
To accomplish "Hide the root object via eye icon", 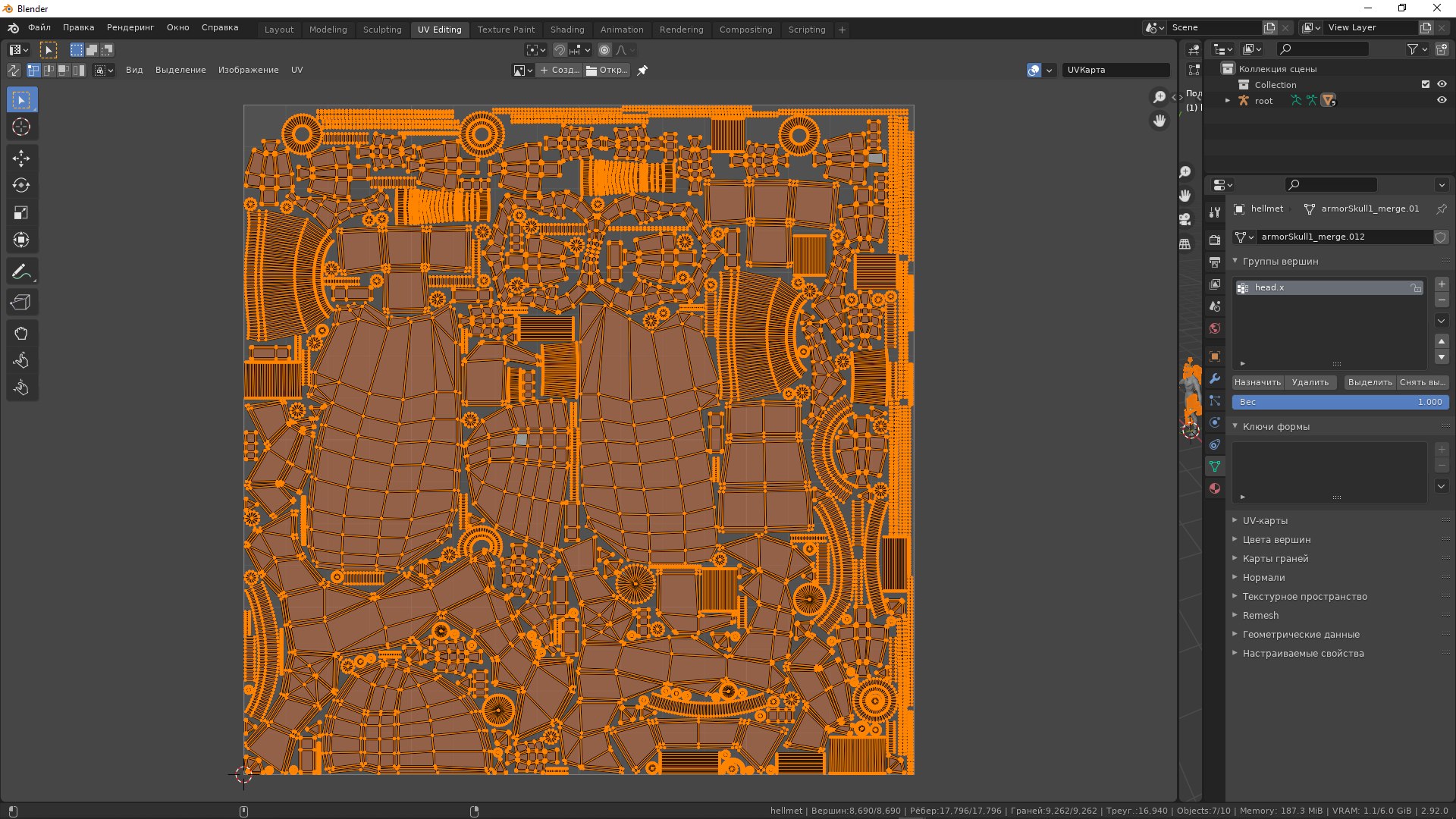I will coord(1442,101).
